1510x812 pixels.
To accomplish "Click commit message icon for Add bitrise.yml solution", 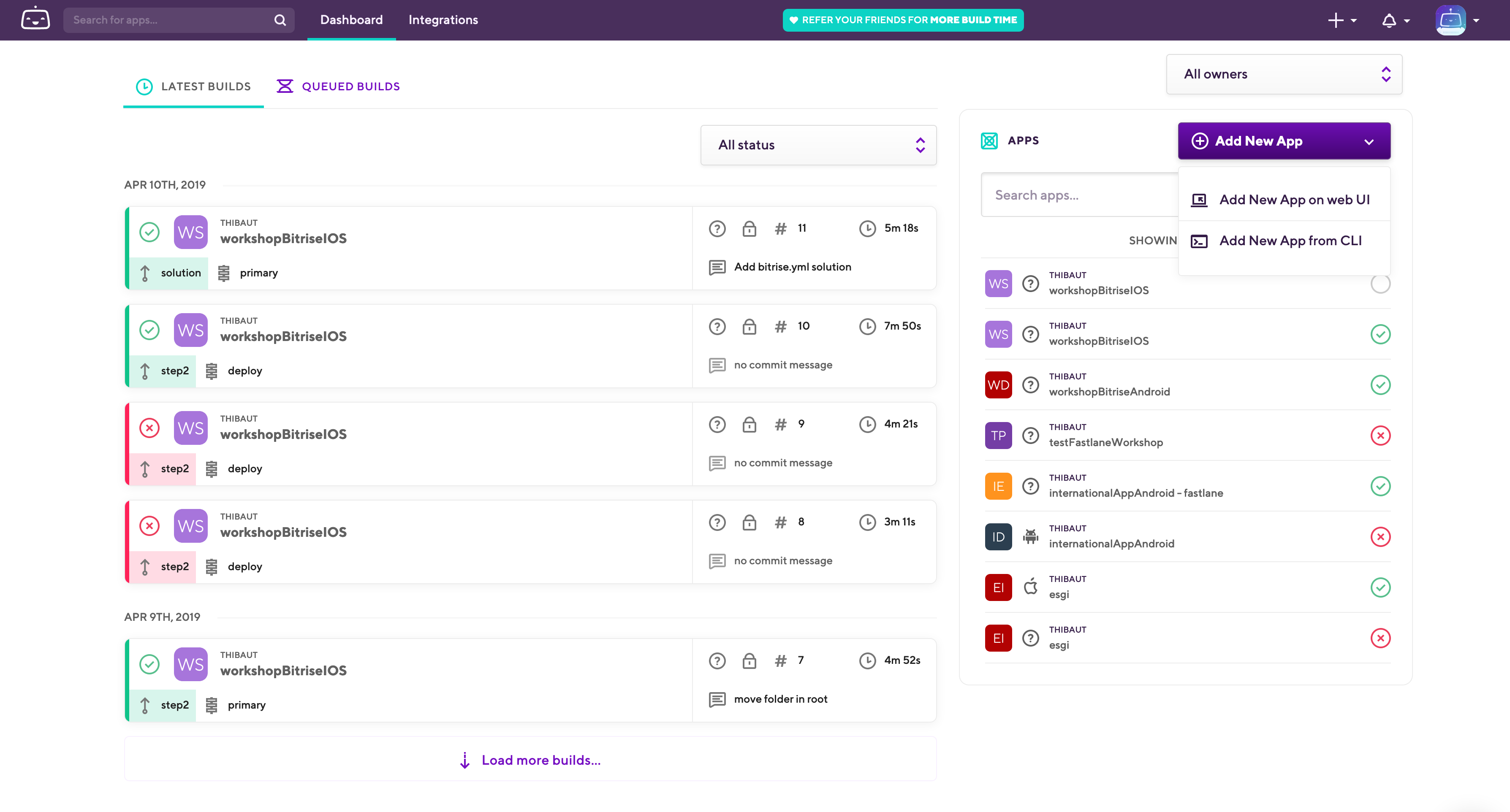I will [717, 267].
